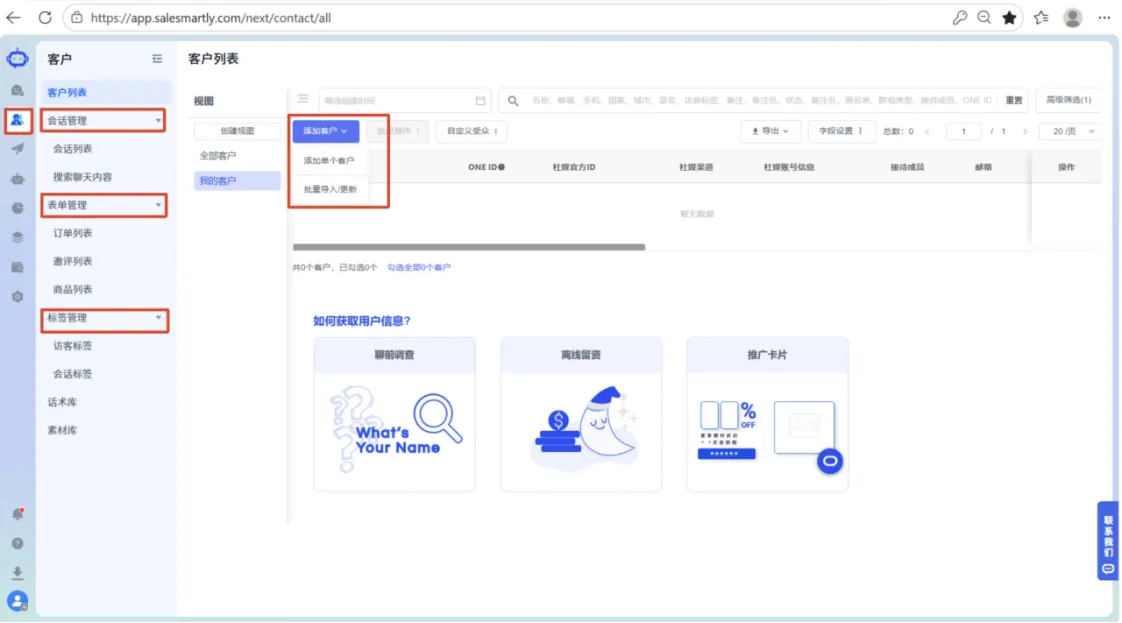Click the floating chat bubble on 推广卡片
This screenshot has width=1122, height=623.
coord(829,461)
